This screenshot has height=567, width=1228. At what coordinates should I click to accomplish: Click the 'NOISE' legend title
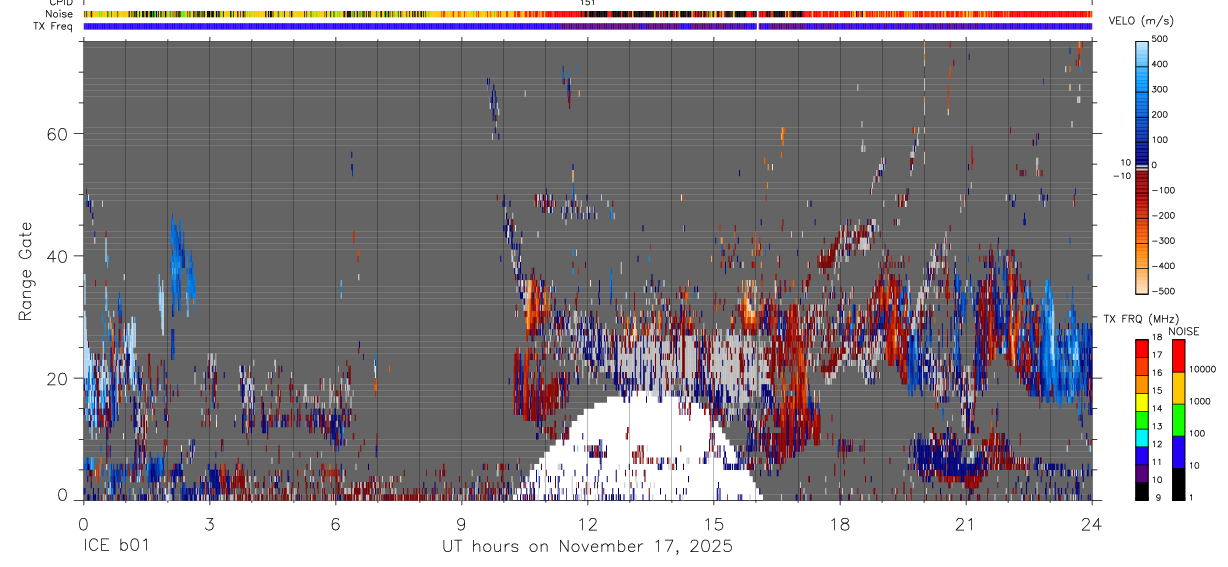1184,332
